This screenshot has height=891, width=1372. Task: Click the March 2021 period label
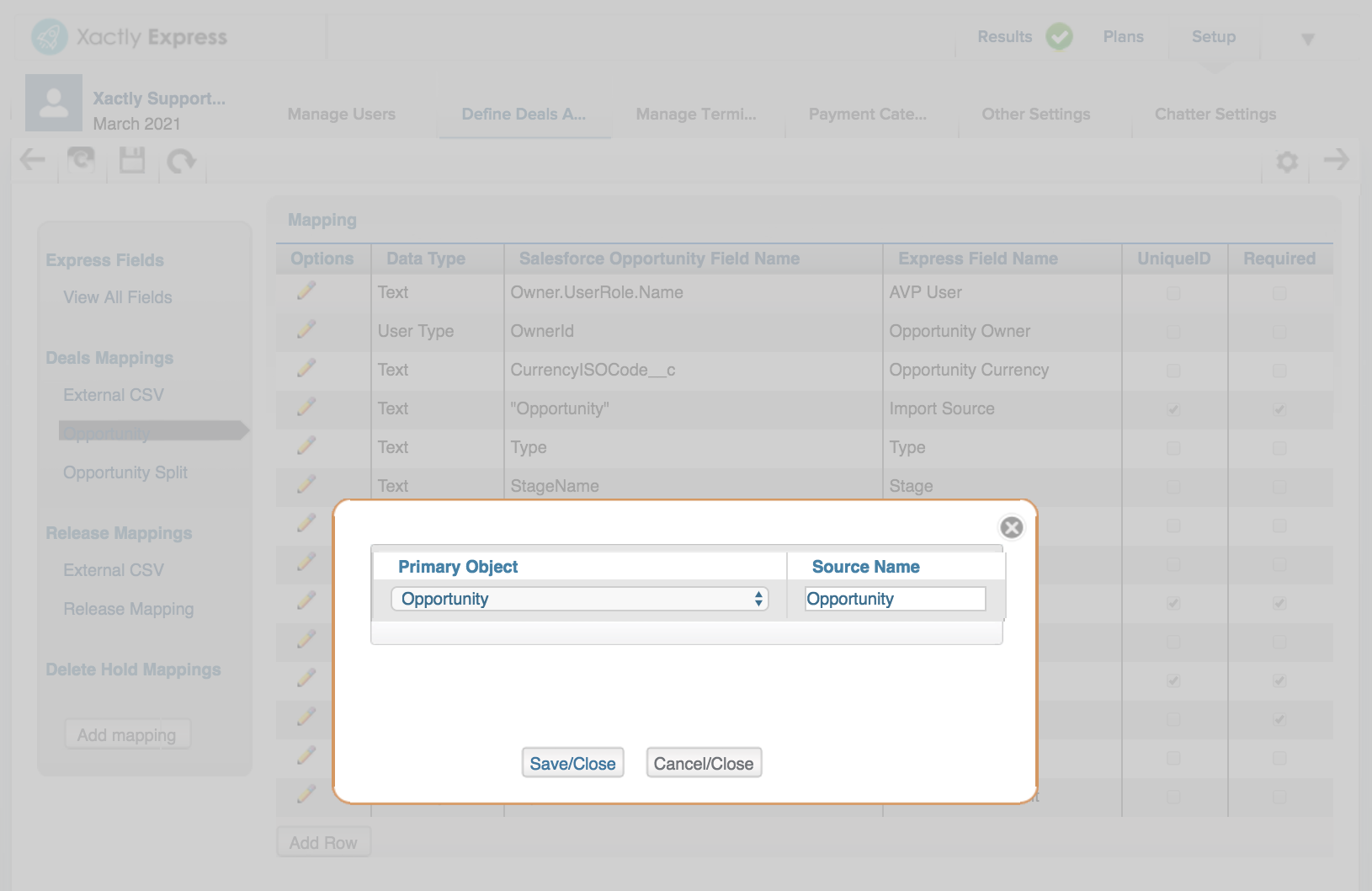(136, 124)
